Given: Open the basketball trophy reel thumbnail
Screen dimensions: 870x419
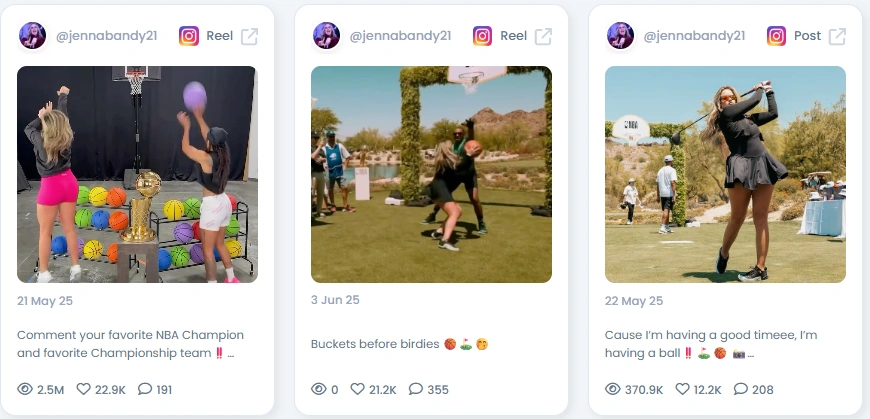Looking at the screenshot, I should point(137,174).
